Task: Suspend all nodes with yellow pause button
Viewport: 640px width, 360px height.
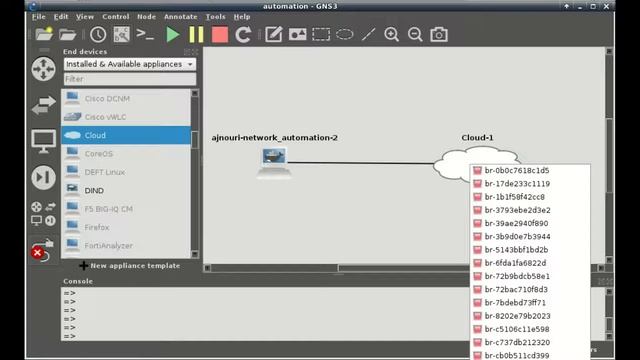Action: [x=196, y=35]
